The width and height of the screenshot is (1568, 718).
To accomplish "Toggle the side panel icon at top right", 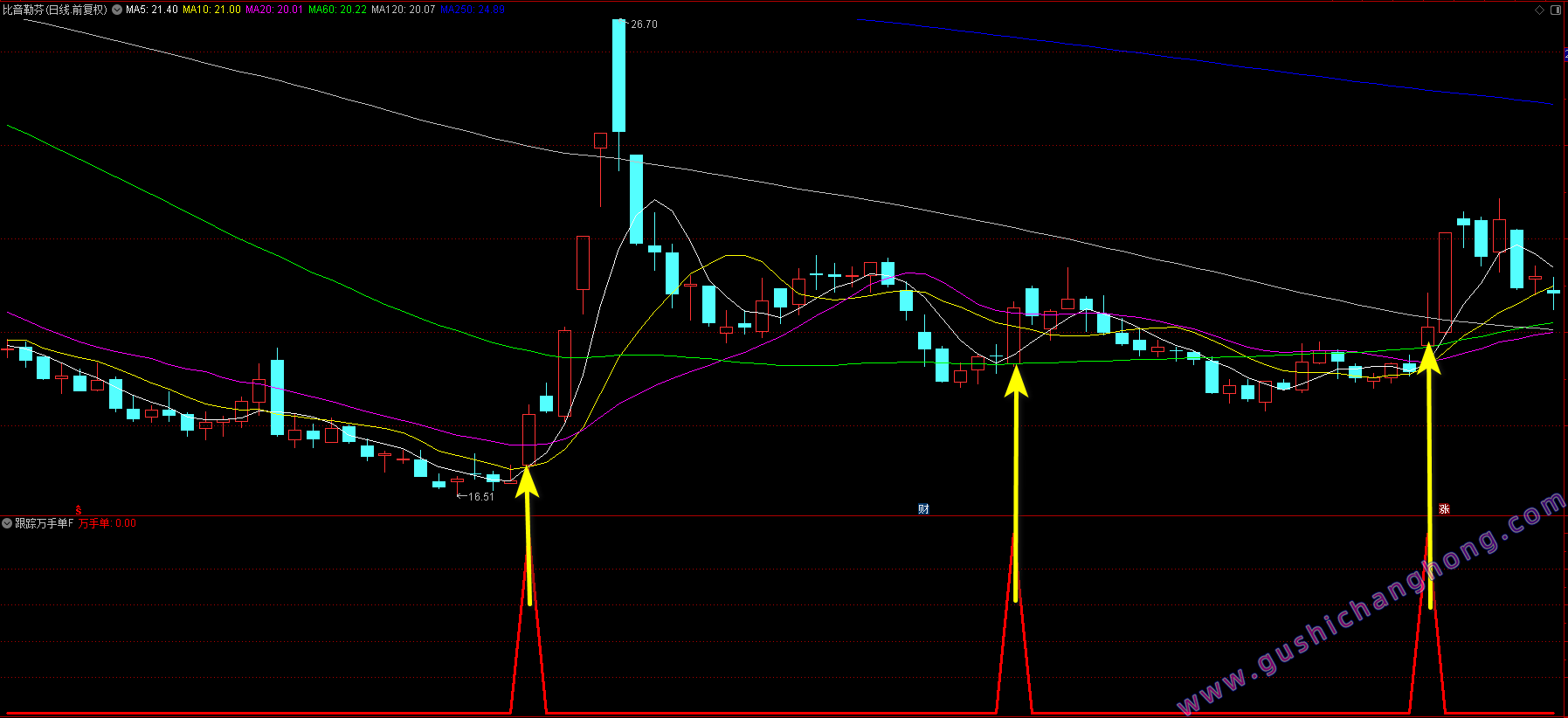I will pos(1555,10).
